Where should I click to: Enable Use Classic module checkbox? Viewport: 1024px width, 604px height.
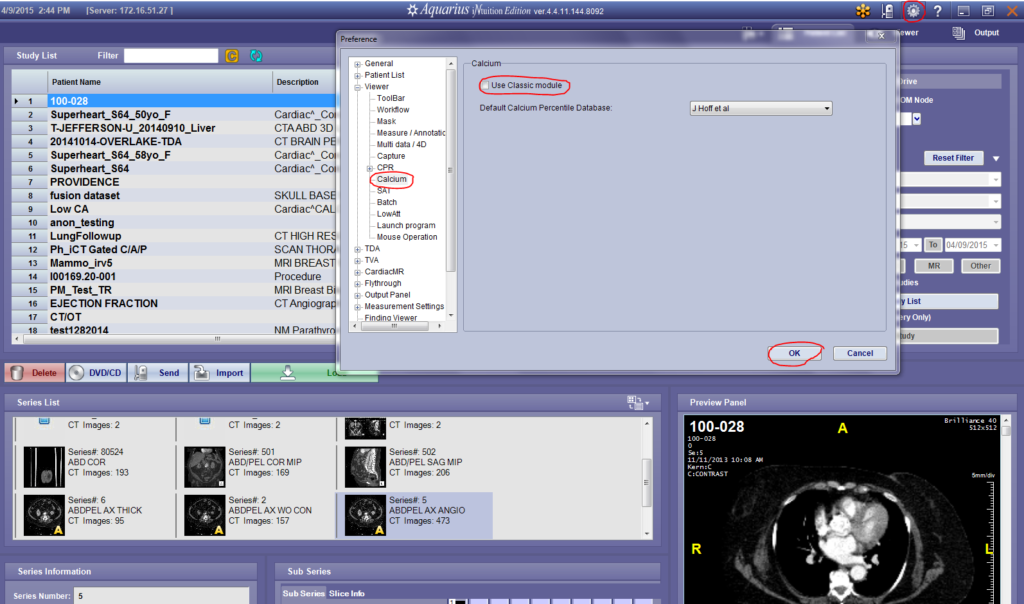485,86
